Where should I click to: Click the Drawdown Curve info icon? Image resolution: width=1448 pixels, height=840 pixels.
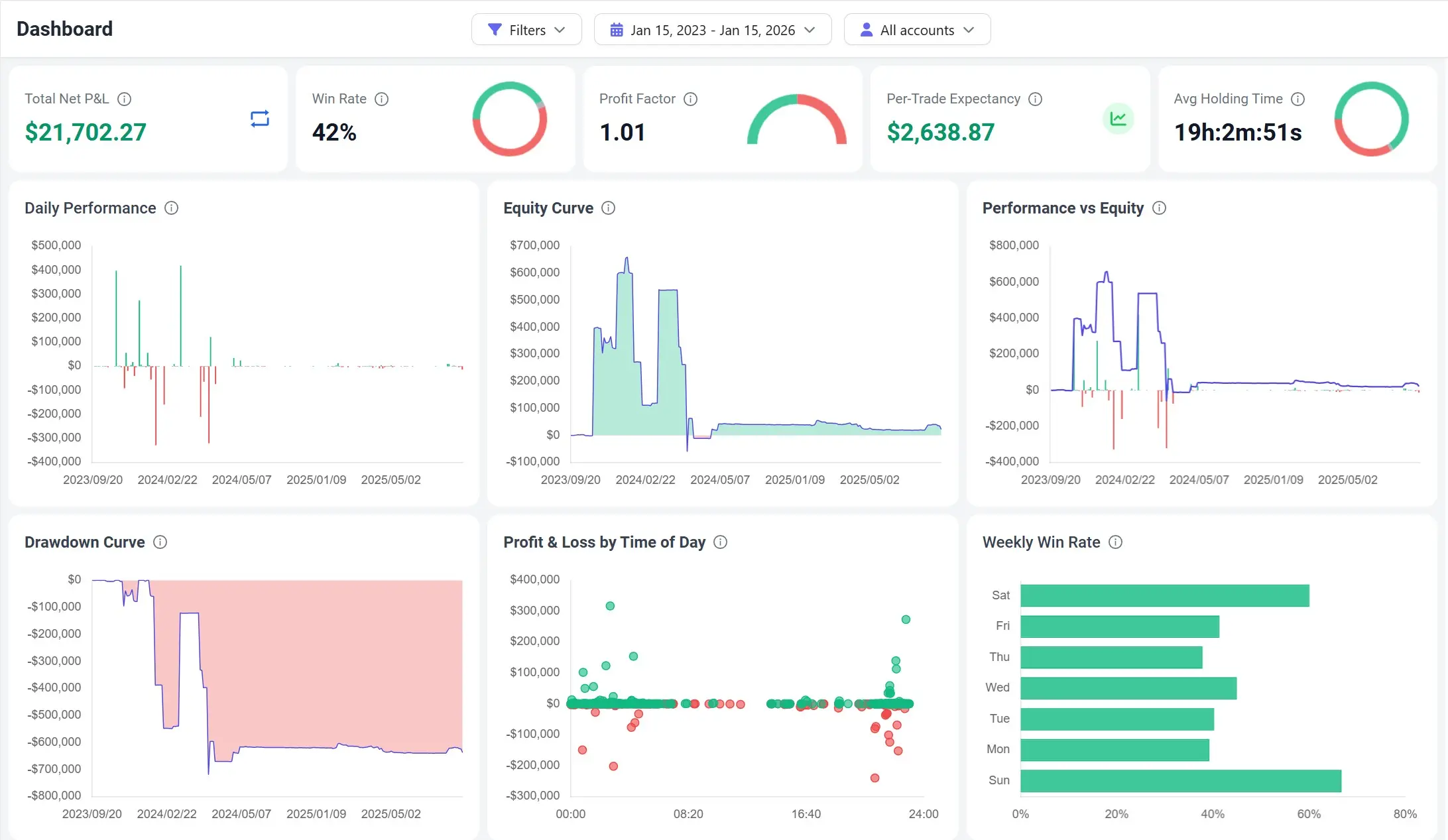pyautogui.click(x=160, y=542)
